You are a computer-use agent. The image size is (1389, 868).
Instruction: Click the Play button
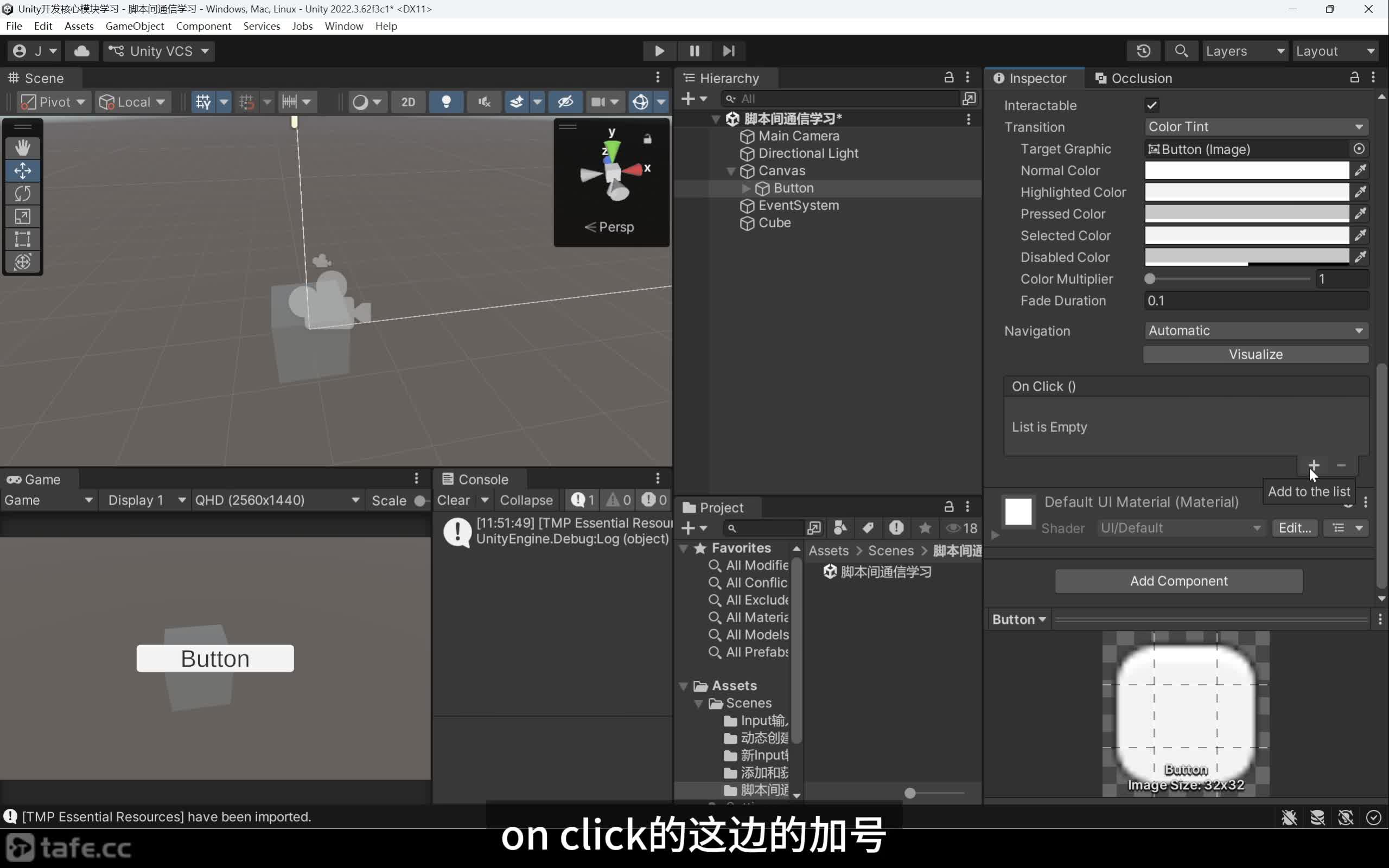(x=659, y=51)
